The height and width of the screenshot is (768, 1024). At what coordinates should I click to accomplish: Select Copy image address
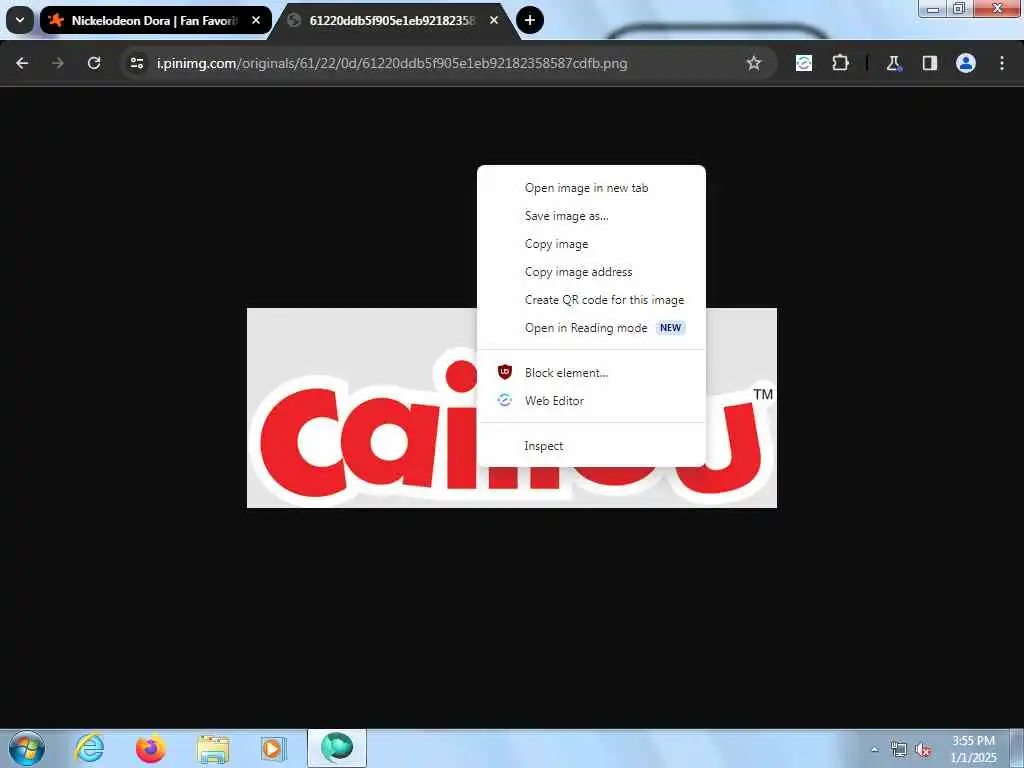coord(591,272)
